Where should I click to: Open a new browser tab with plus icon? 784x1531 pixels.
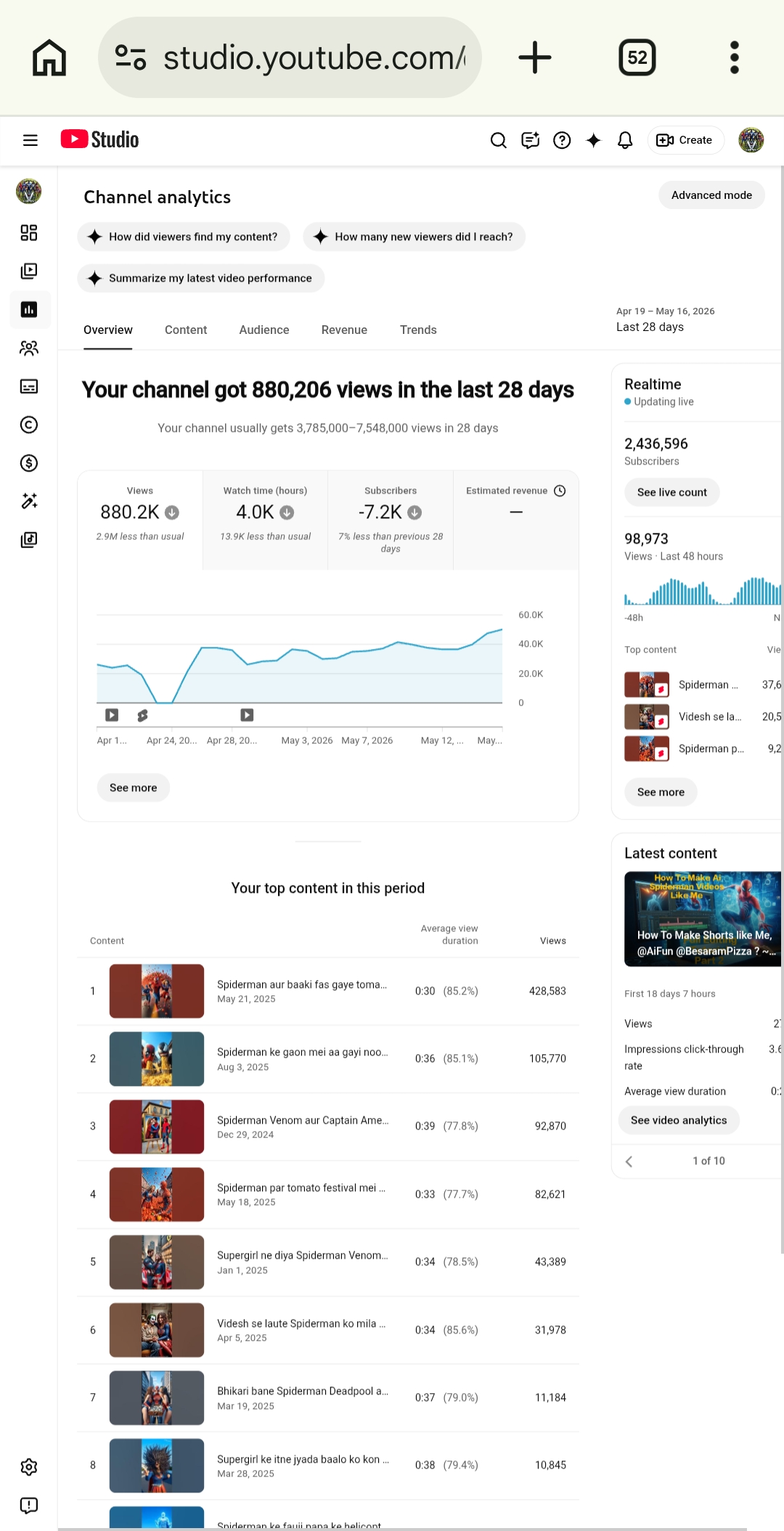point(535,57)
